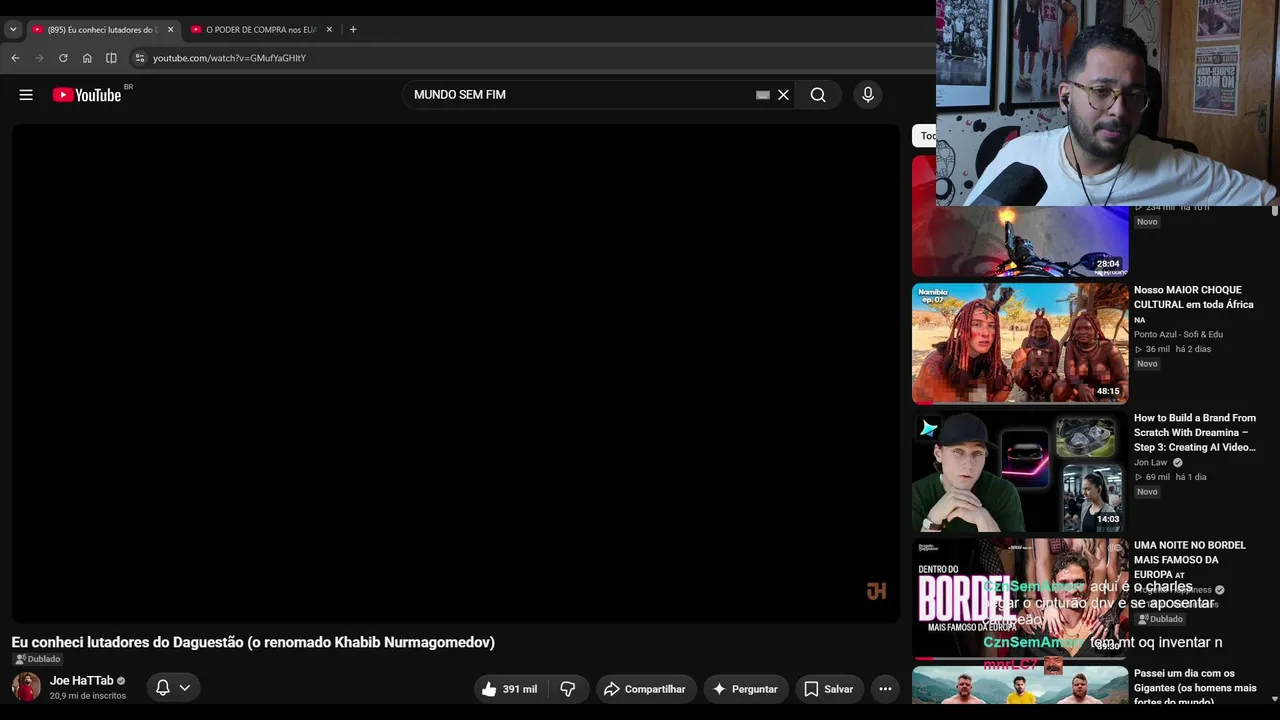Viewport: 1280px width, 720px height.
Task: Open the on-screen keyboard icon in search
Action: (763, 95)
